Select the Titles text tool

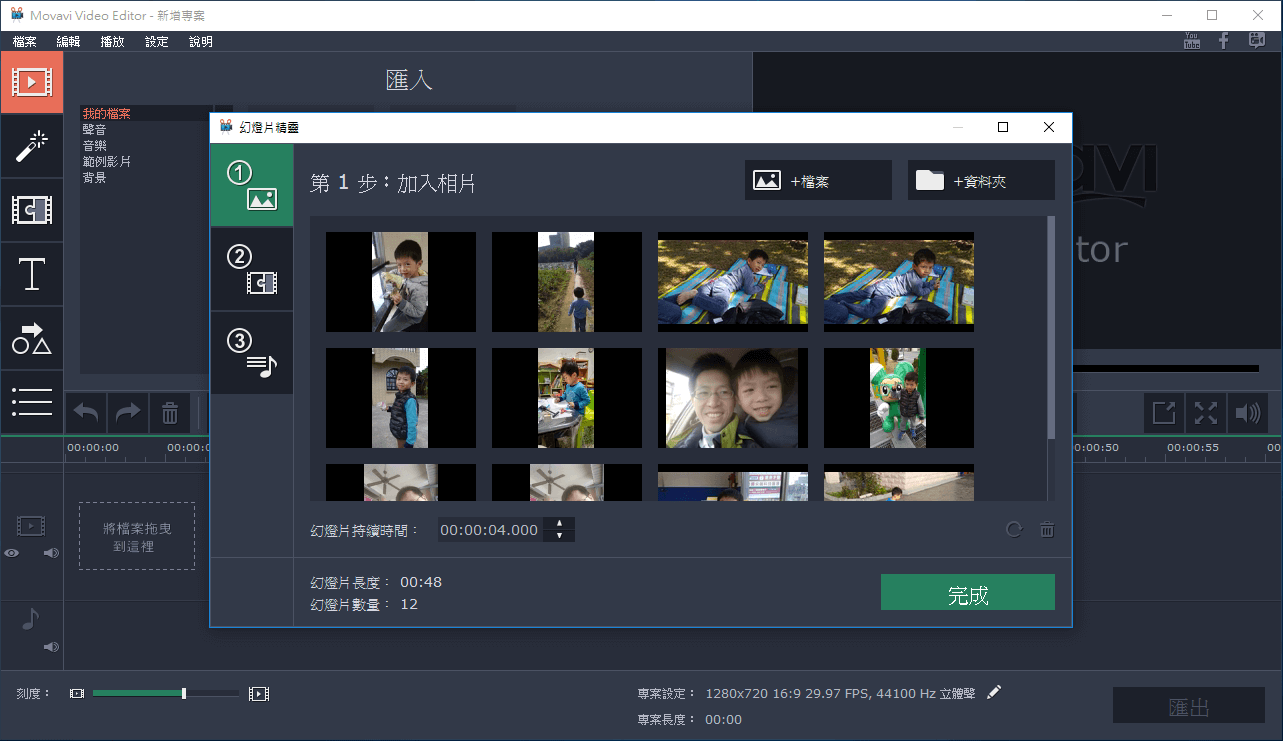click(x=31, y=274)
